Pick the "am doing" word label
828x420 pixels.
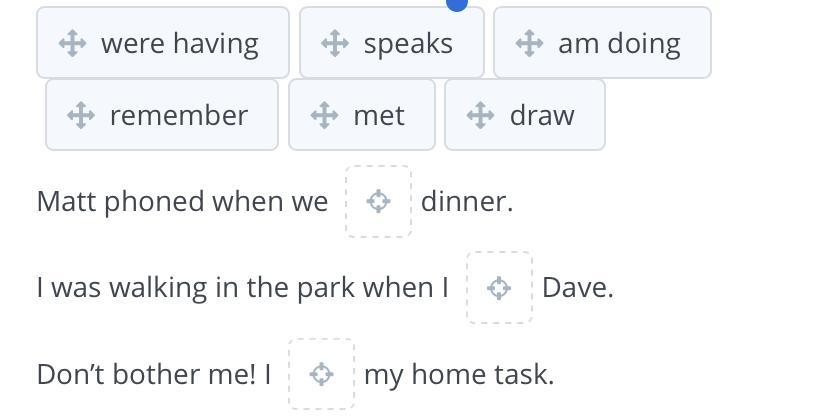point(619,43)
